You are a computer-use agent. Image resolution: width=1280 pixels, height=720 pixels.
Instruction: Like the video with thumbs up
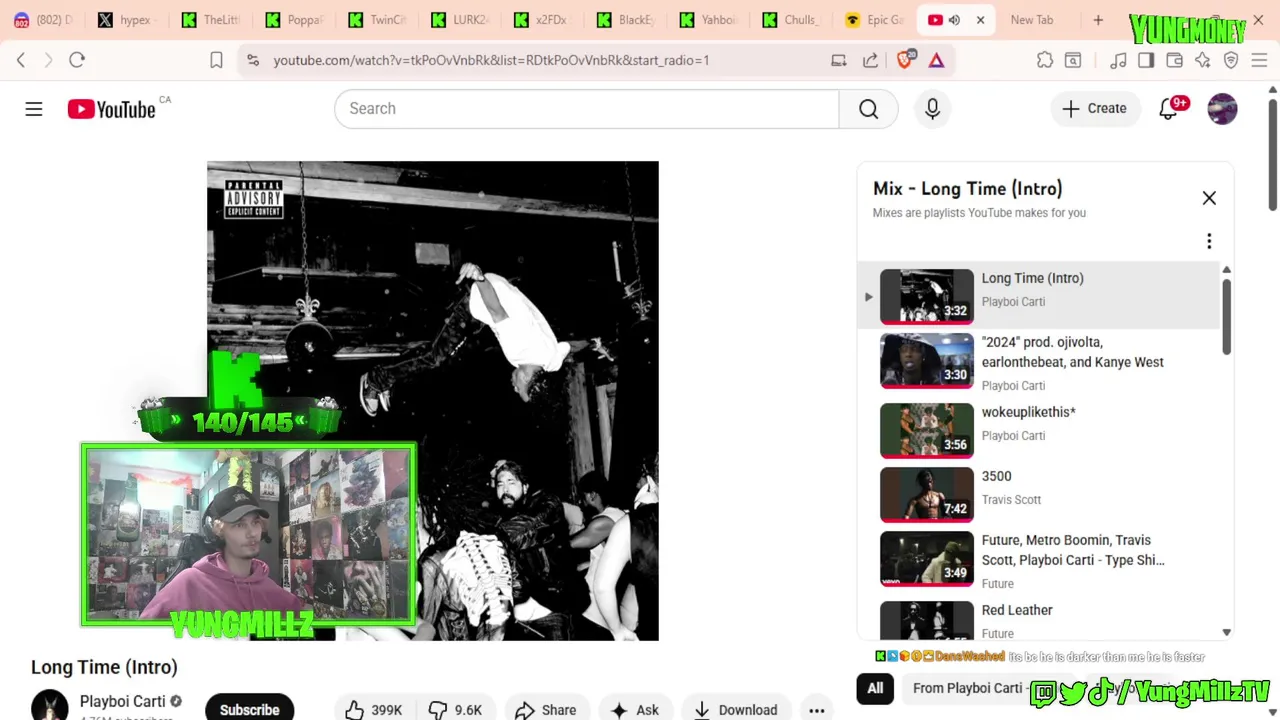pos(375,709)
